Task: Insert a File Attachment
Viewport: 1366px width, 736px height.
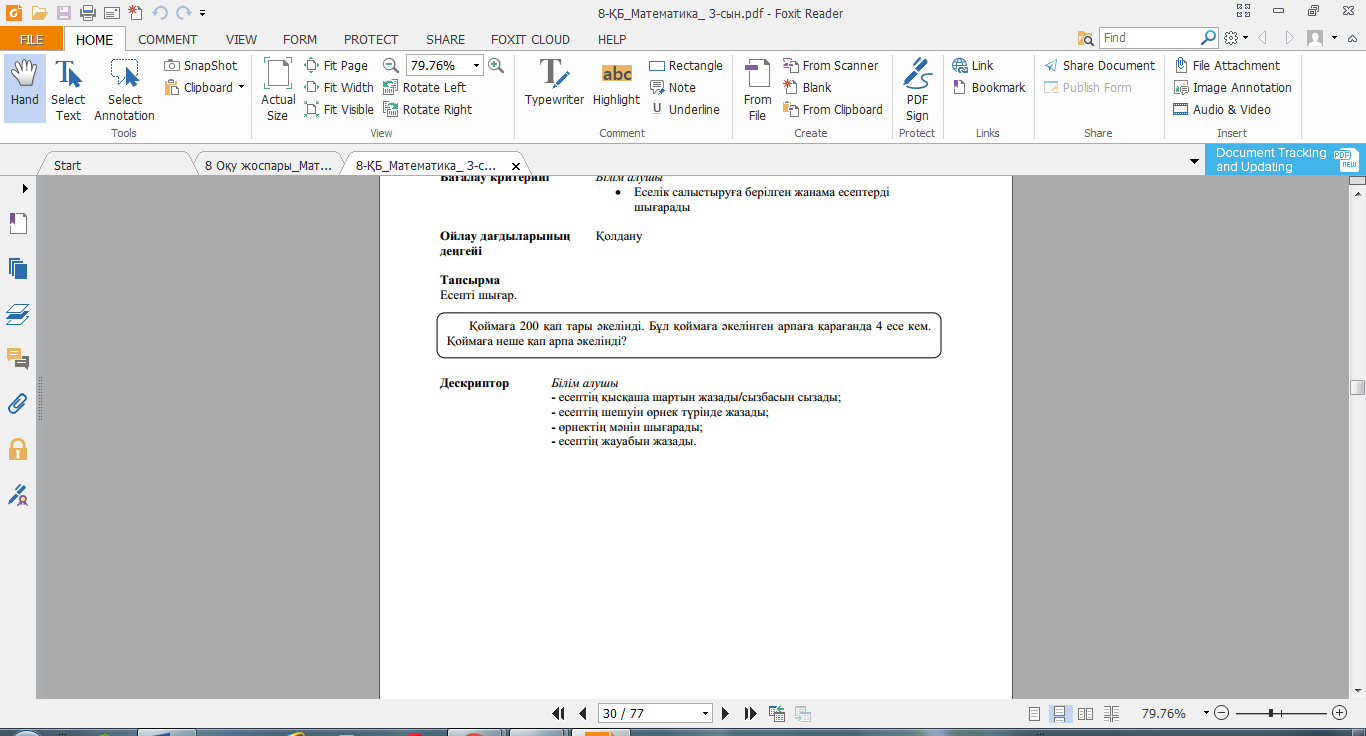Action: (x=1227, y=66)
